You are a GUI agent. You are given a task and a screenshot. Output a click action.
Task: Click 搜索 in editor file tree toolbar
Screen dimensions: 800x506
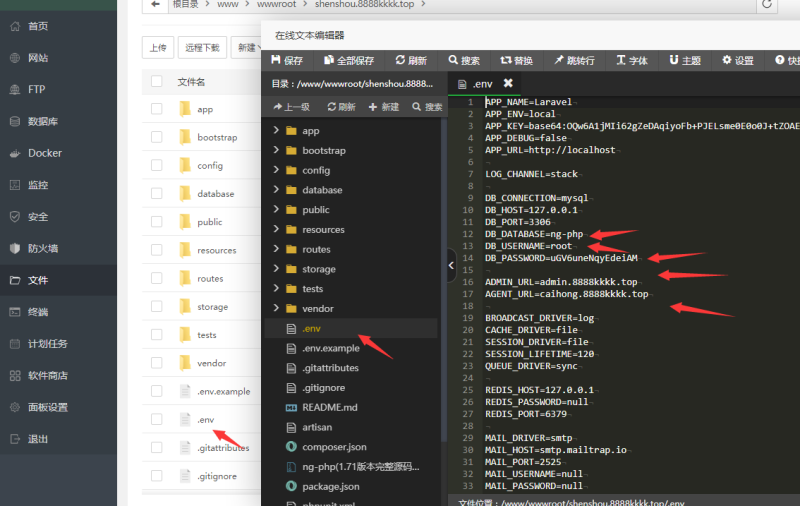click(x=427, y=107)
